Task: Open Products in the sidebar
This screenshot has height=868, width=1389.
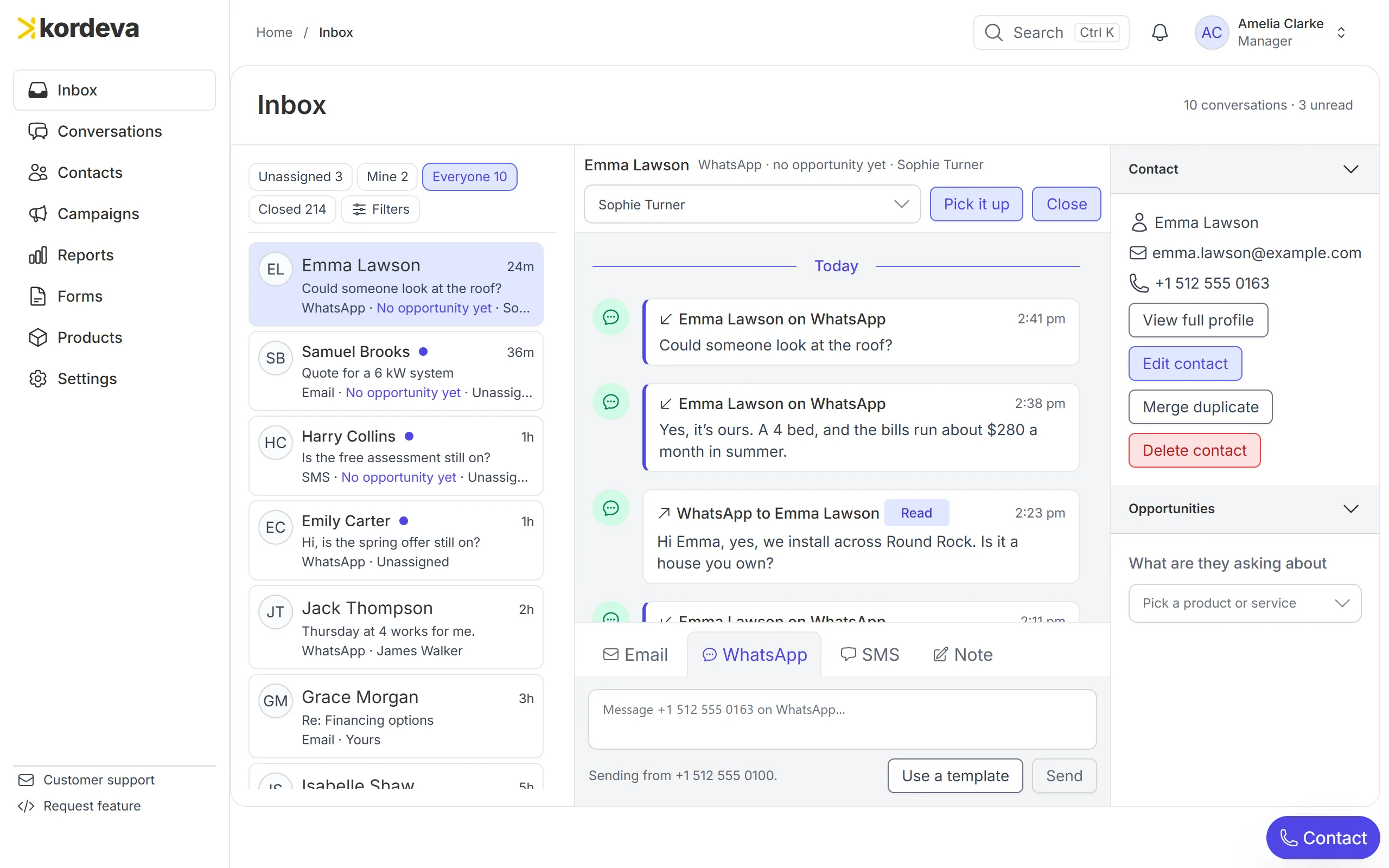Action: click(114, 337)
